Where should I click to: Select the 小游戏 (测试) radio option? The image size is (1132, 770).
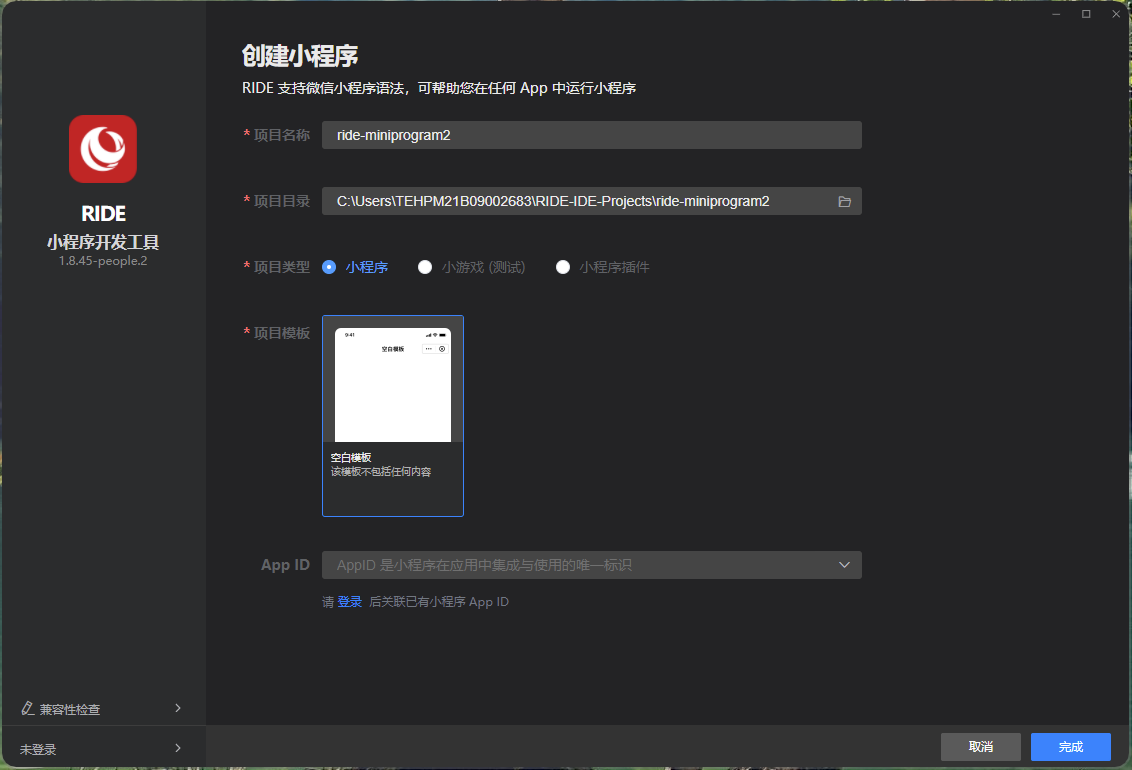[x=425, y=267]
